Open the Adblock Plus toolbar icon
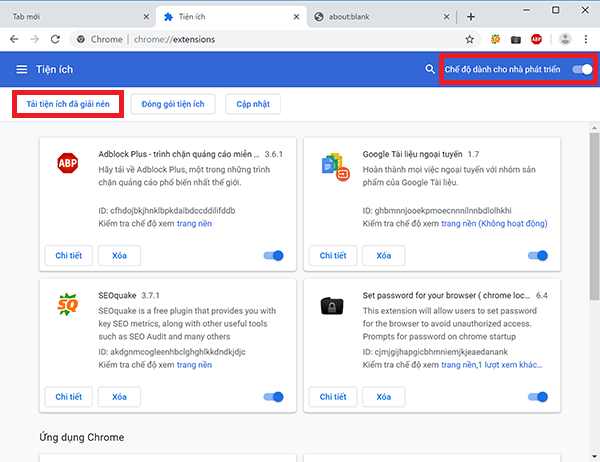 [x=536, y=39]
